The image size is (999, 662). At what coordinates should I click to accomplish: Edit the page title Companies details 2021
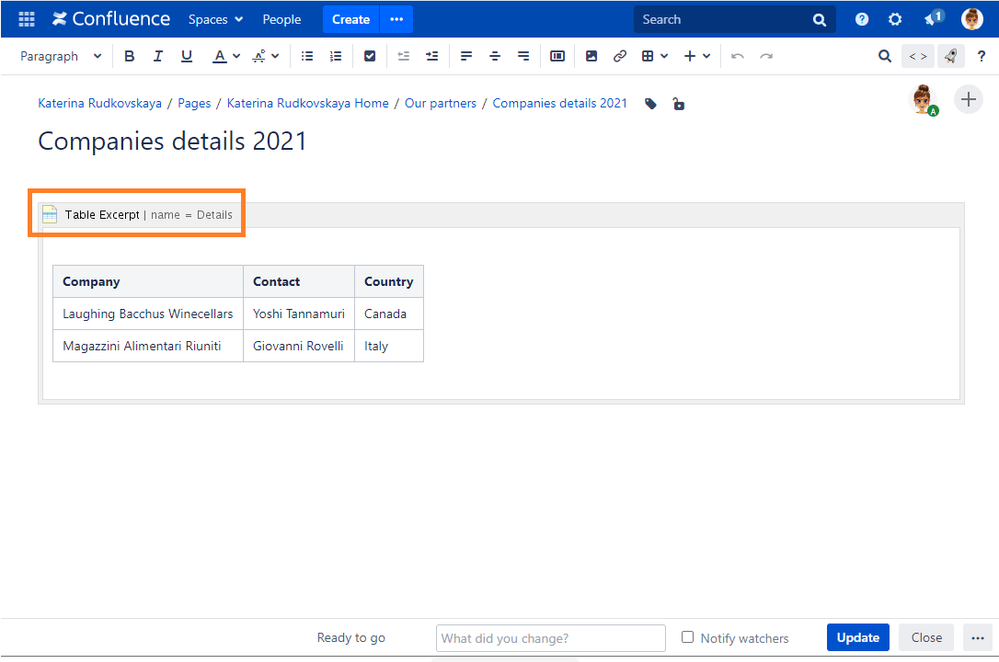173,141
